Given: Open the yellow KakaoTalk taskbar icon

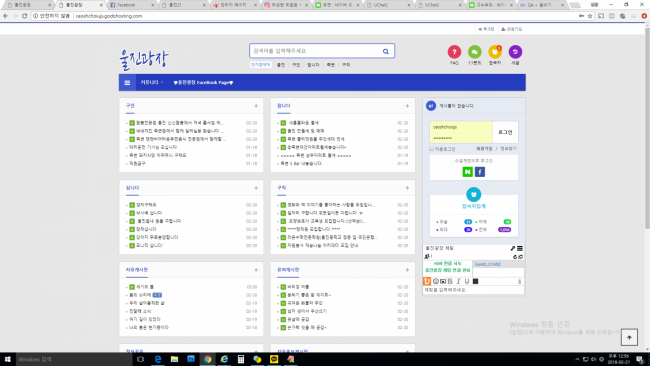Looking at the screenshot, I should click(274, 359).
